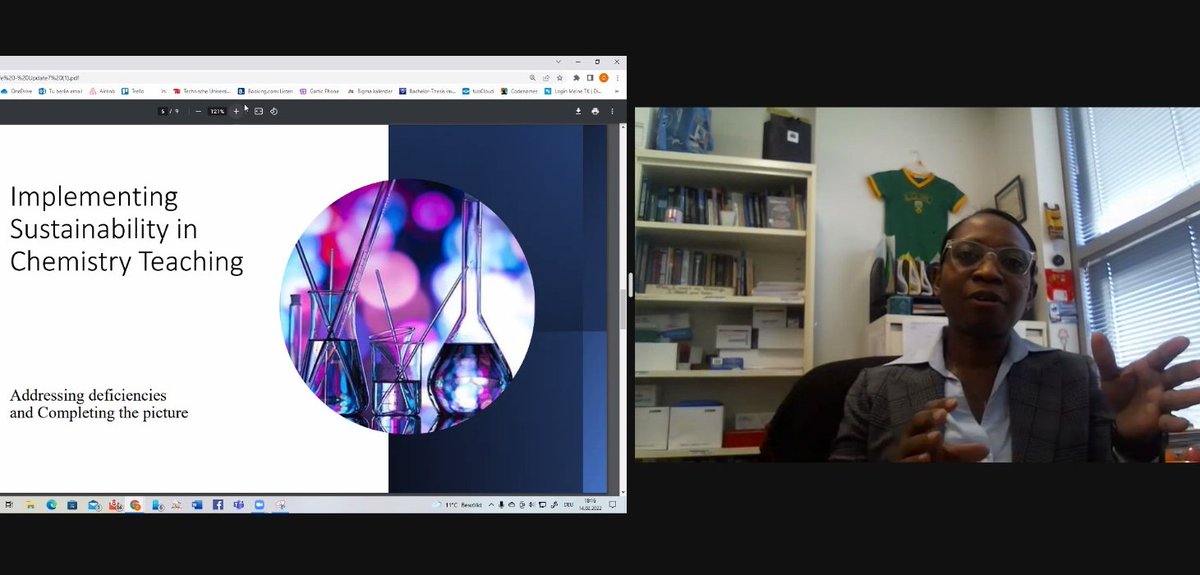Open the Gartic Phone bookmark
Viewport: 1200px width, 575px height.
(x=319, y=91)
